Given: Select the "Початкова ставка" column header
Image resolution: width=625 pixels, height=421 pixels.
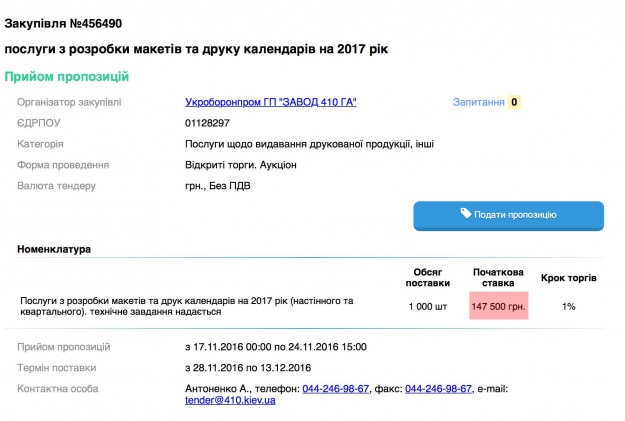Looking at the screenshot, I should pyautogui.click(x=498, y=277).
